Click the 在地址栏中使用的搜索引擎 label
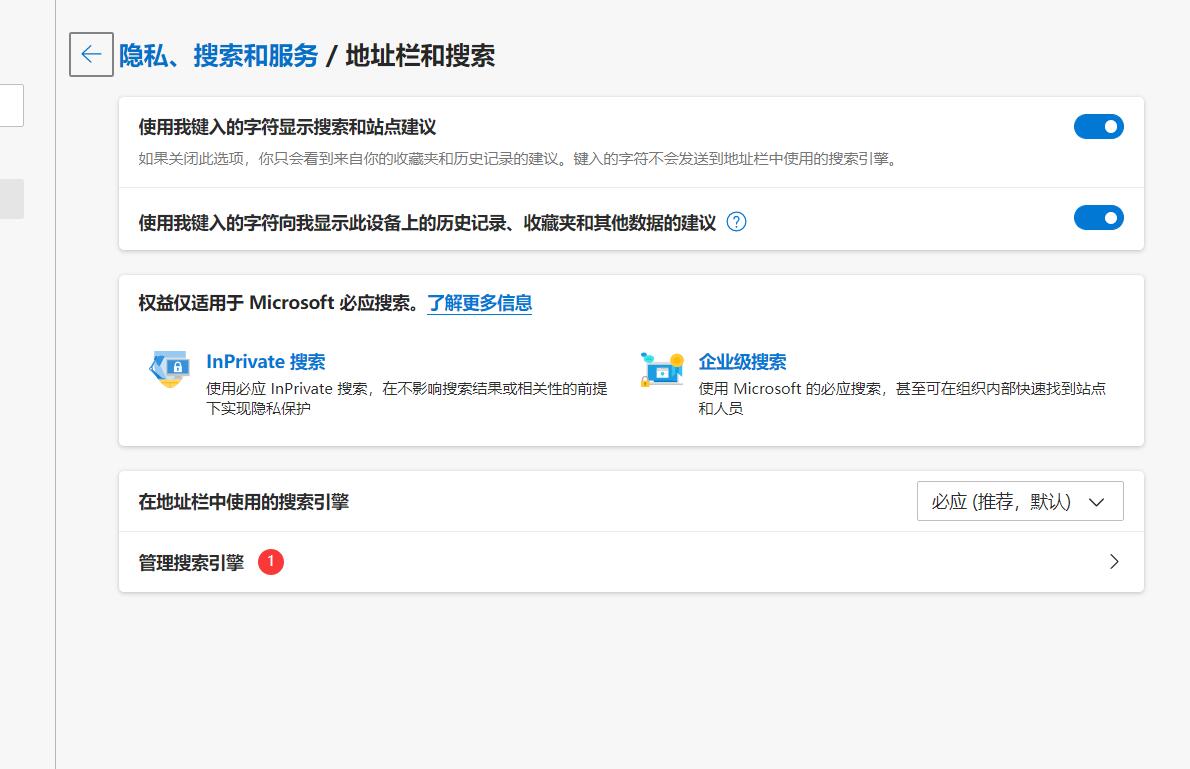The height and width of the screenshot is (769, 1190). [244, 502]
